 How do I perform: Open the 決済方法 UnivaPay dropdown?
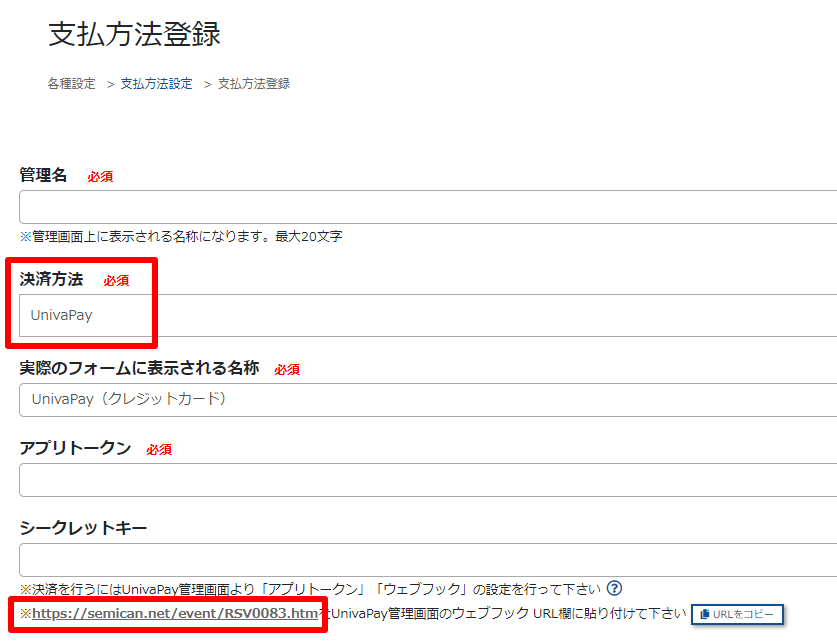tap(428, 315)
